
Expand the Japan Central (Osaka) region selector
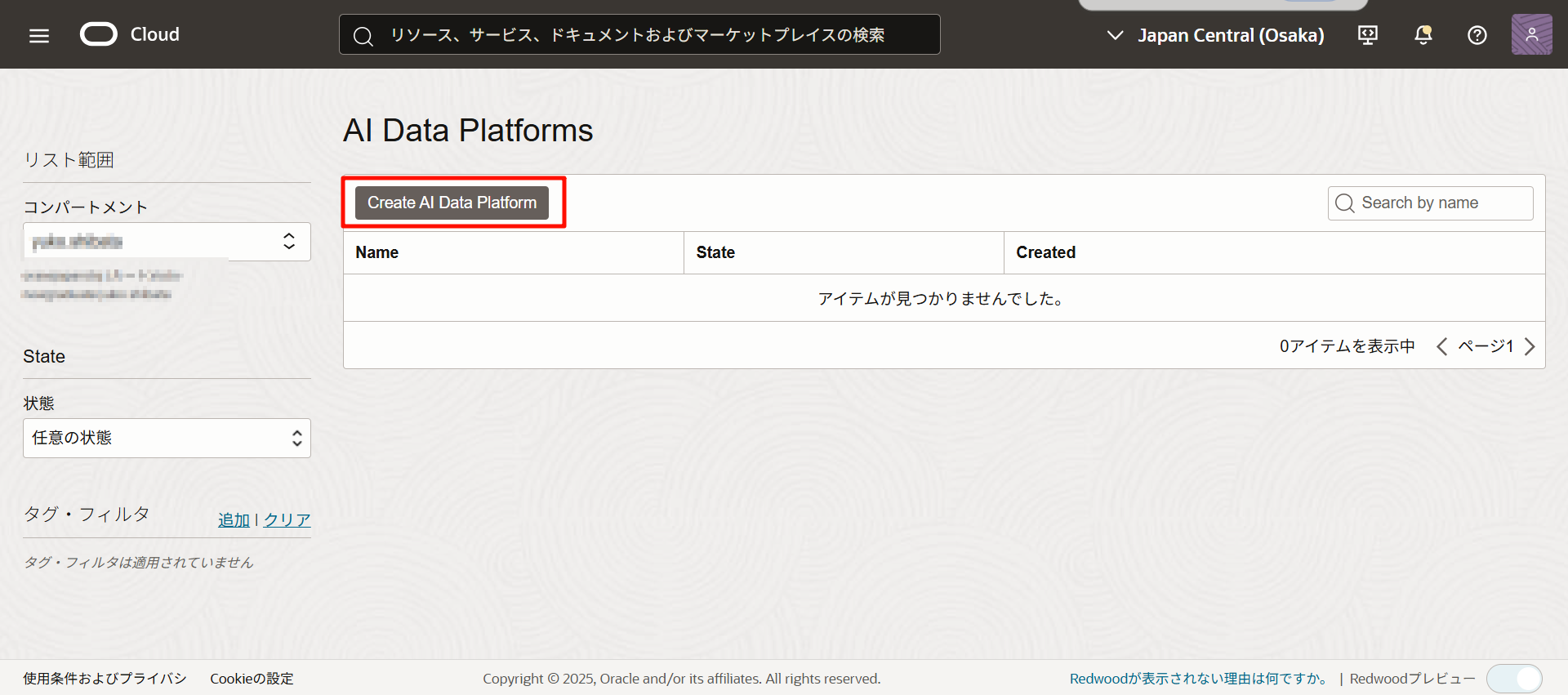(1215, 35)
